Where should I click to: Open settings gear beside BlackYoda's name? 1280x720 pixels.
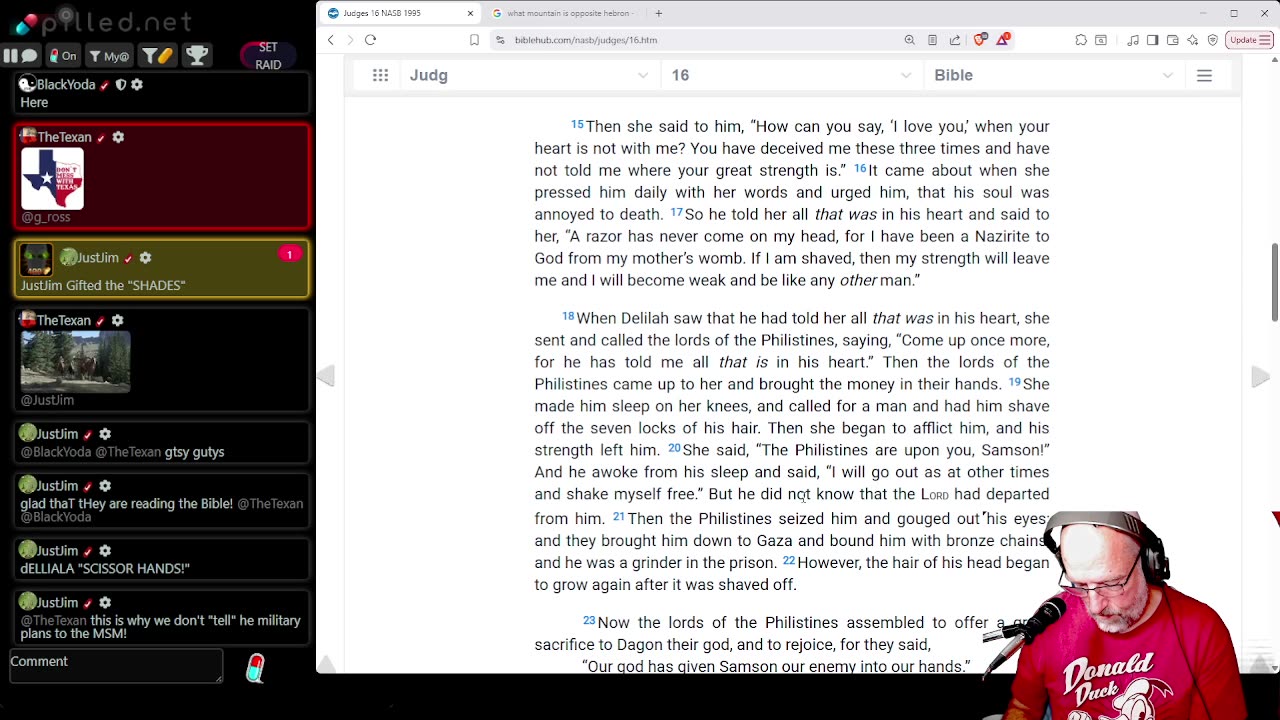coord(137,85)
